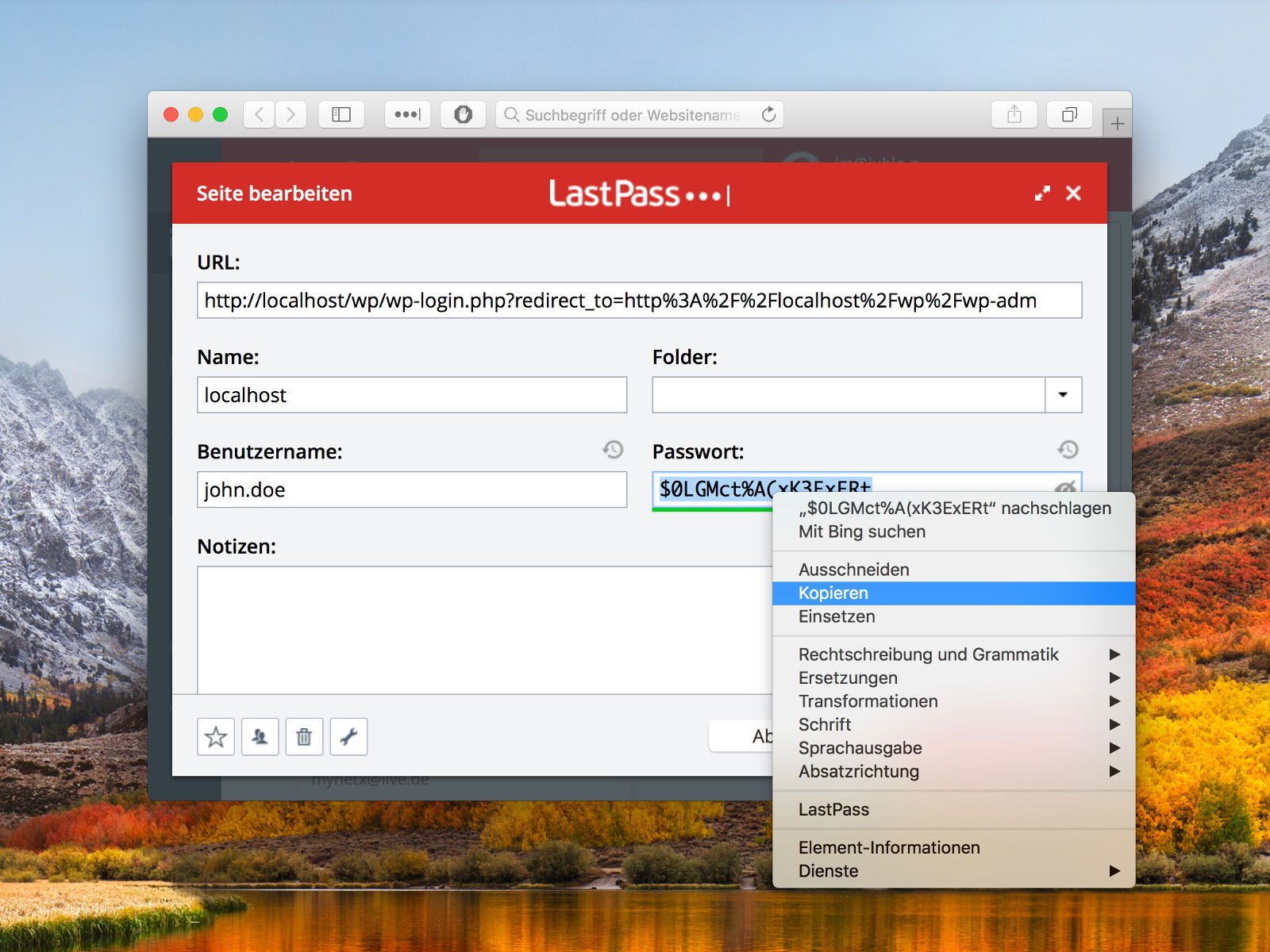Open the Folder dropdown arrow

point(1064,394)
